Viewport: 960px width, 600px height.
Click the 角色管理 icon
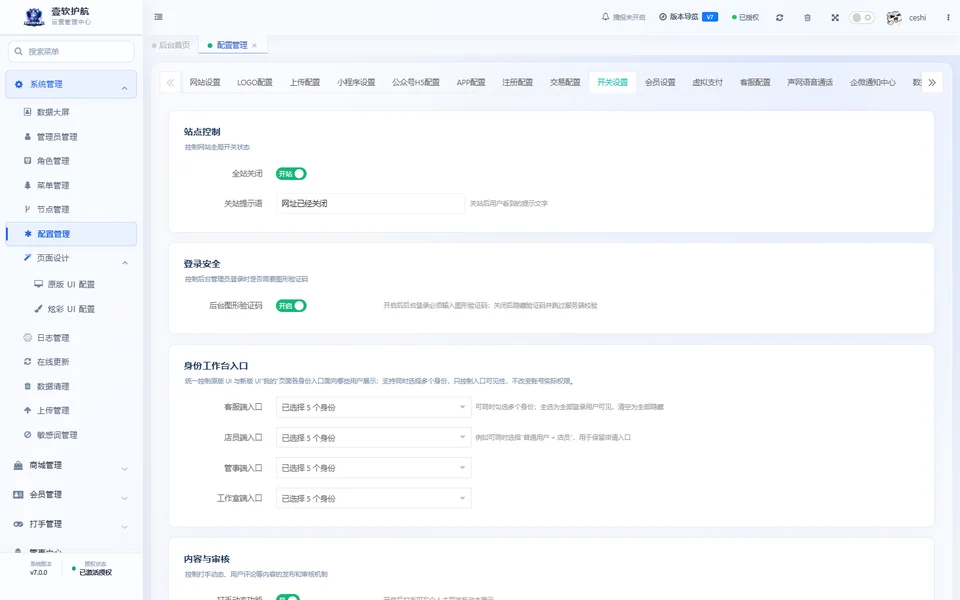[28, 161]
